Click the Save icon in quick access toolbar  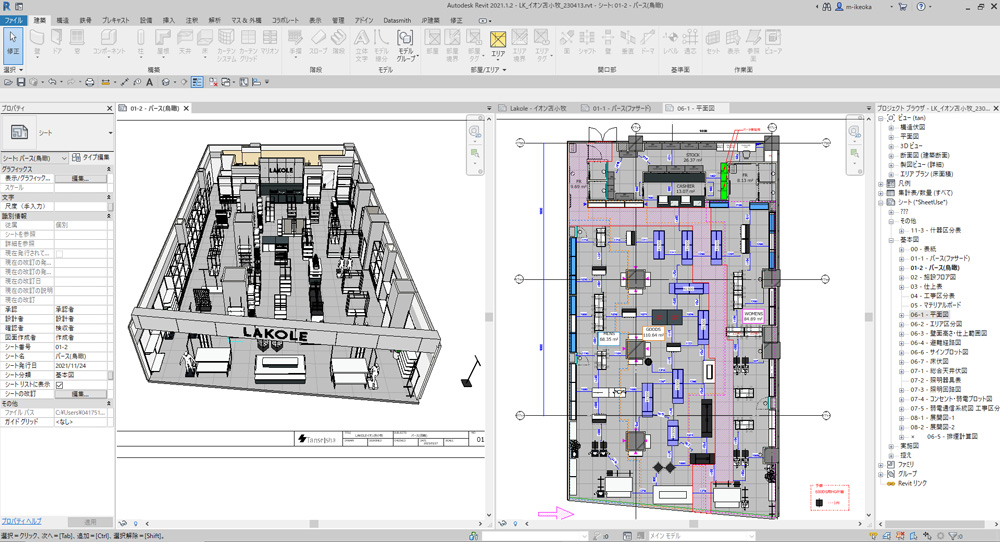tap(21, 82)
